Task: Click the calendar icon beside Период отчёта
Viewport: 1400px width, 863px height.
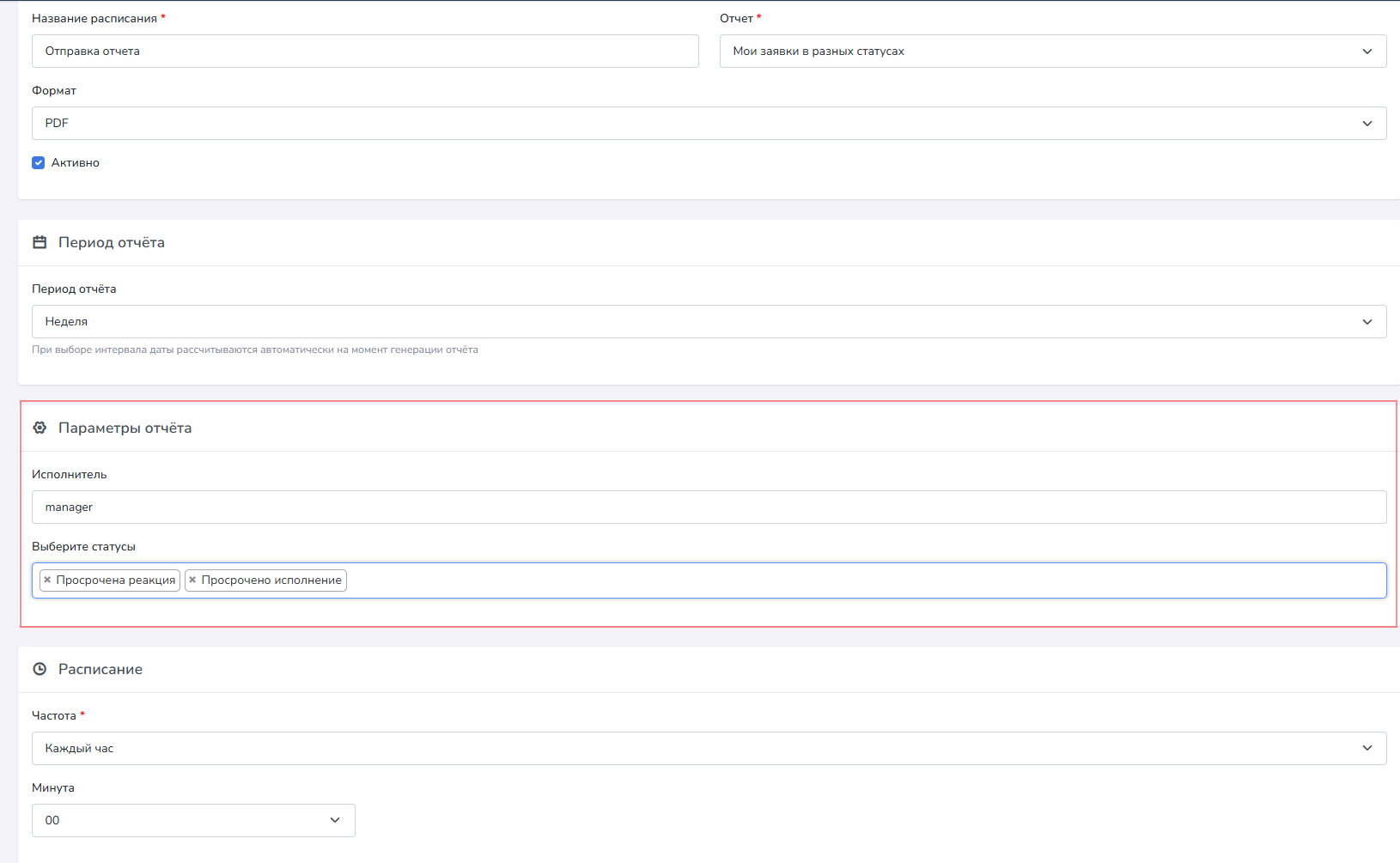Action: click(40, 242)
